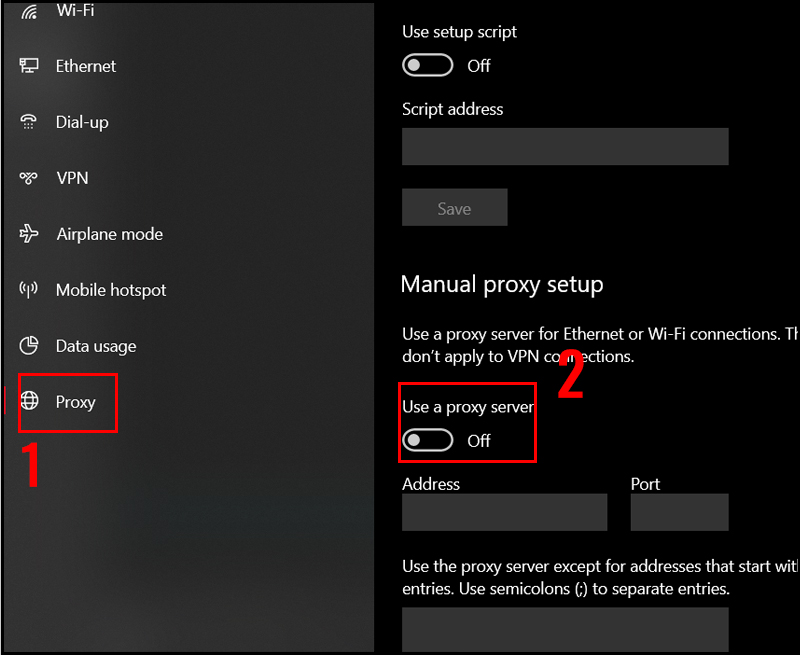Focus the proxy Address input box

504,512
